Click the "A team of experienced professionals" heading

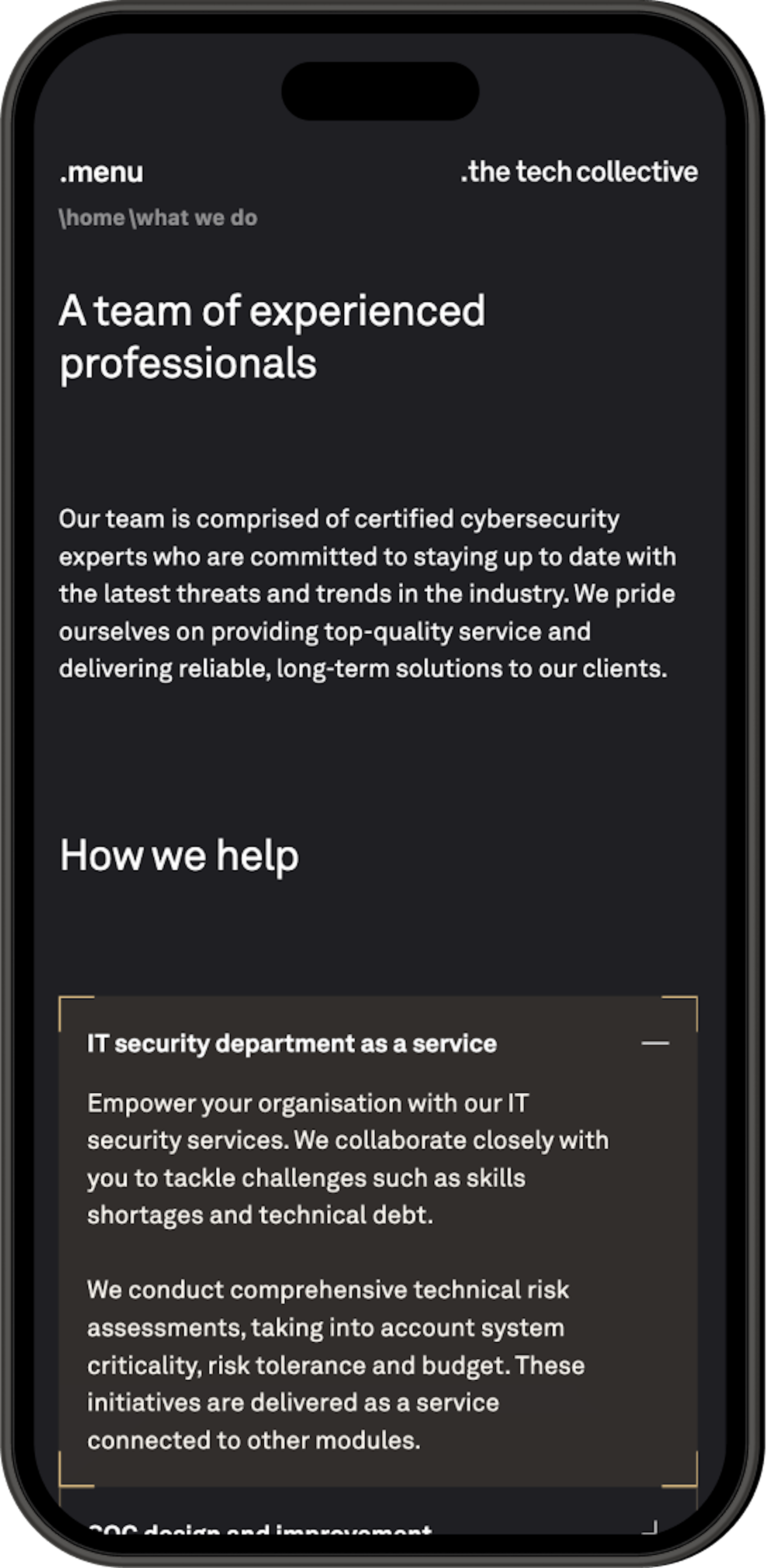[271, 336]
